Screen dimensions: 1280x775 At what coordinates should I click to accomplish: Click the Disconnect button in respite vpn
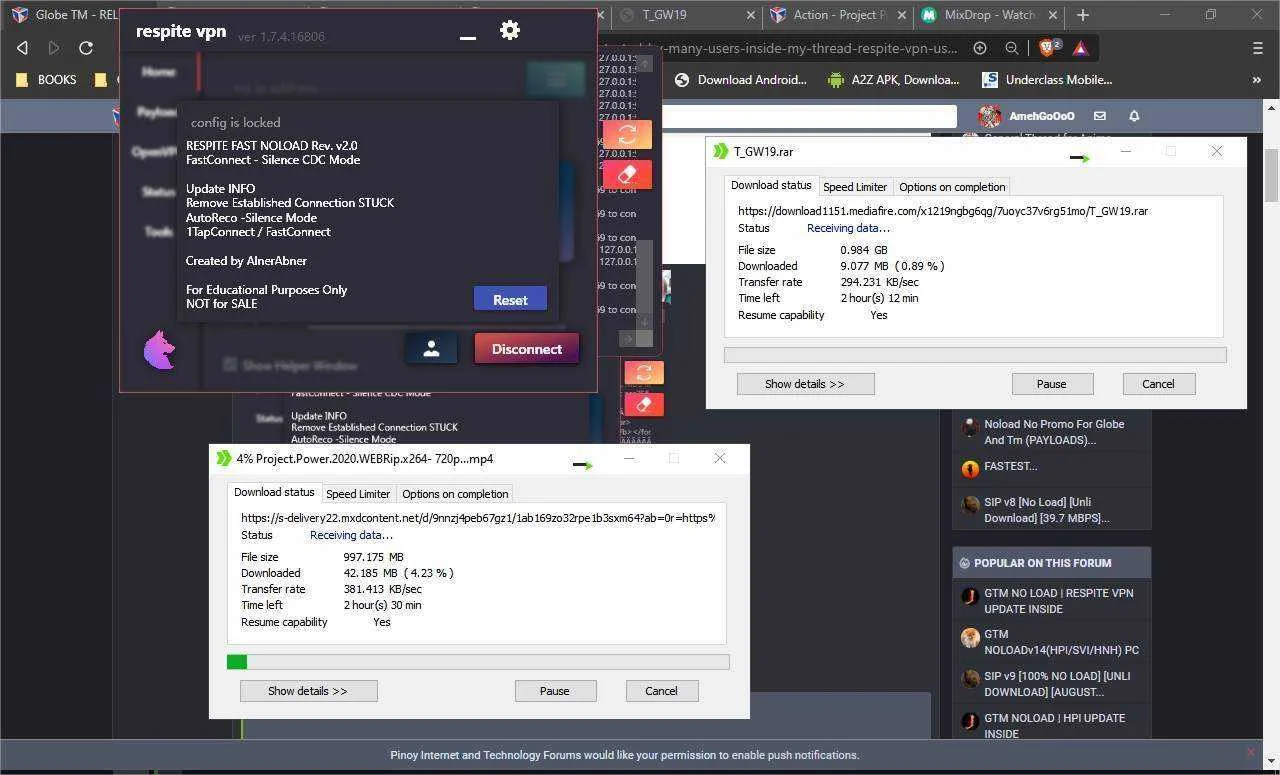[x=527, y=349]
